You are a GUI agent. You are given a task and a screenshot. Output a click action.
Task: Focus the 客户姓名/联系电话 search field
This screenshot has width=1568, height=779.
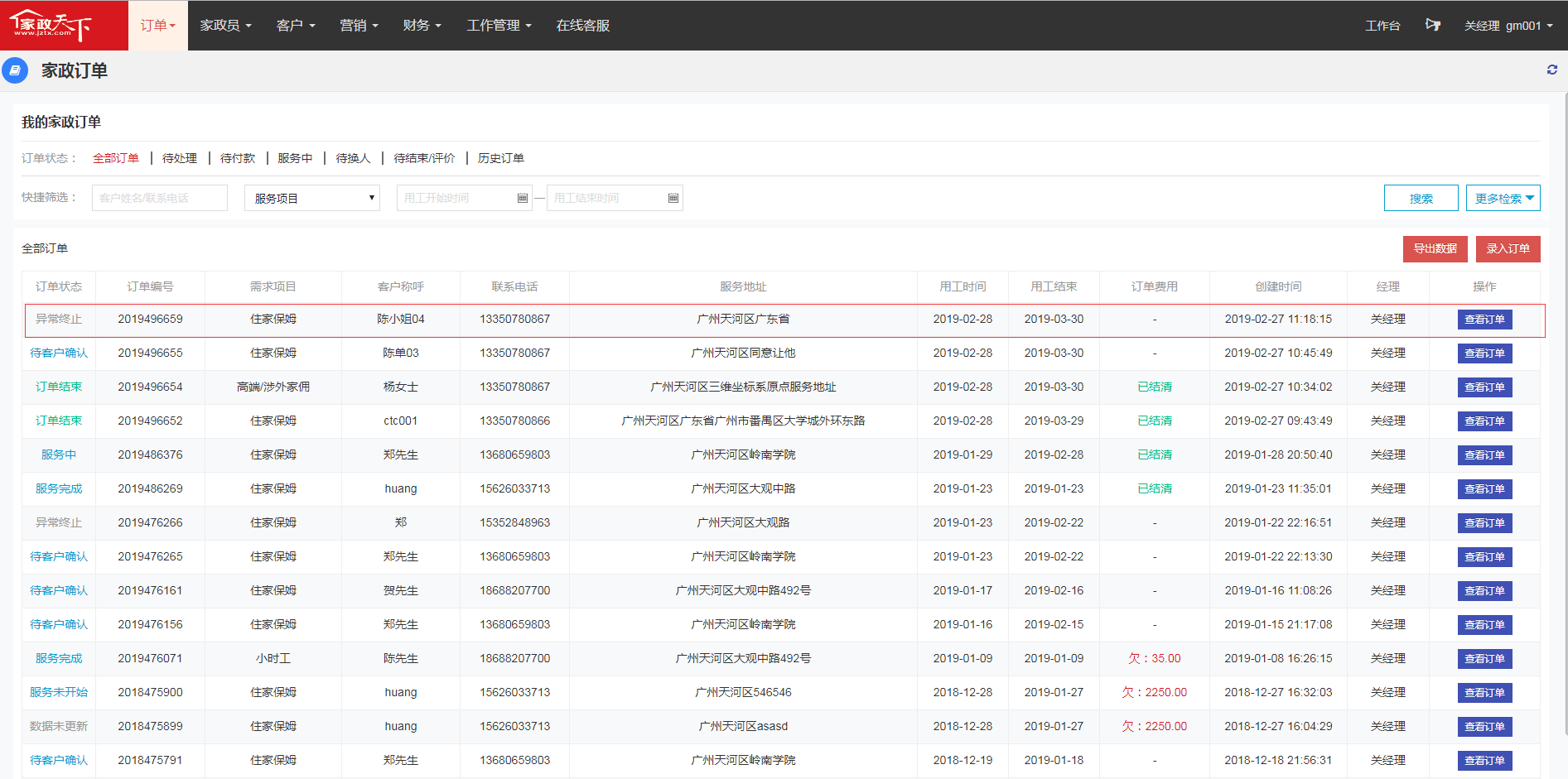pos(160,198)
